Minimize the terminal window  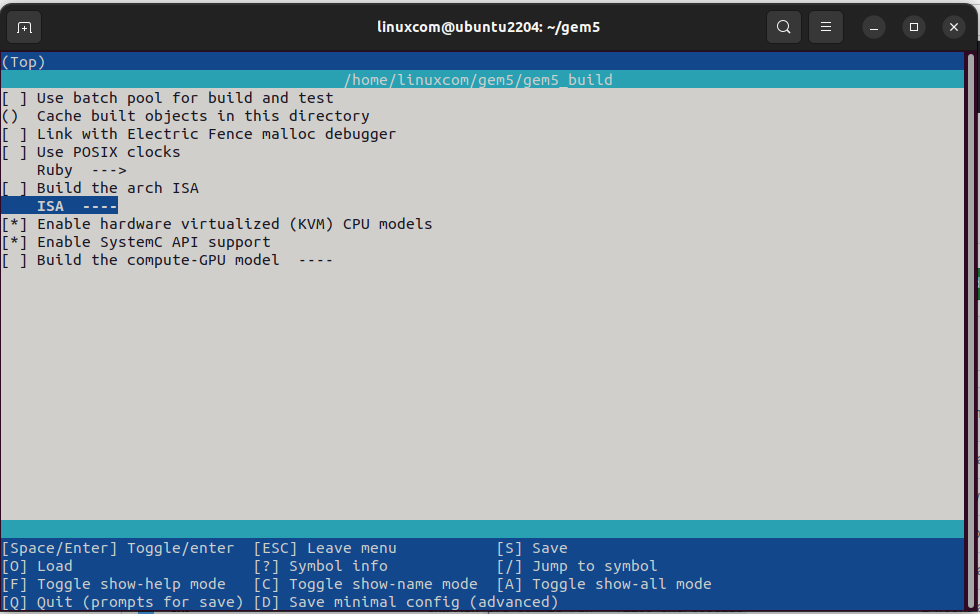873,27
